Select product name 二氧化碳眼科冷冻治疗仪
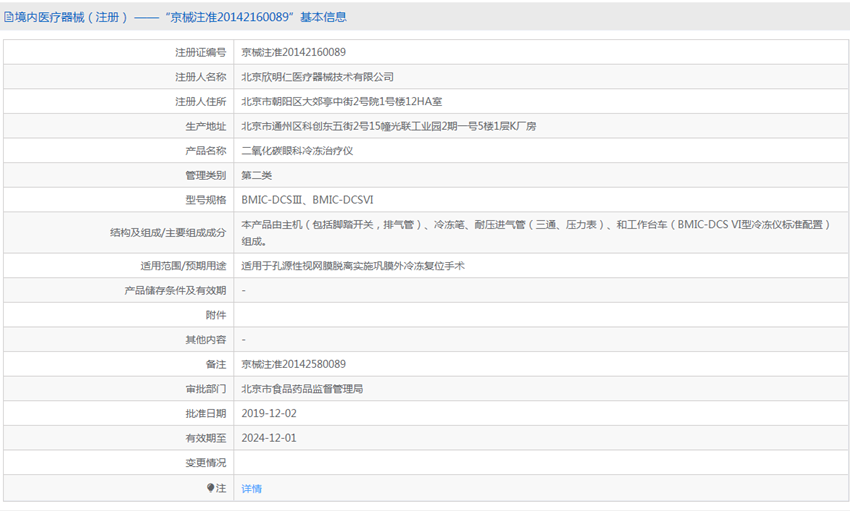 click(297, 151)
